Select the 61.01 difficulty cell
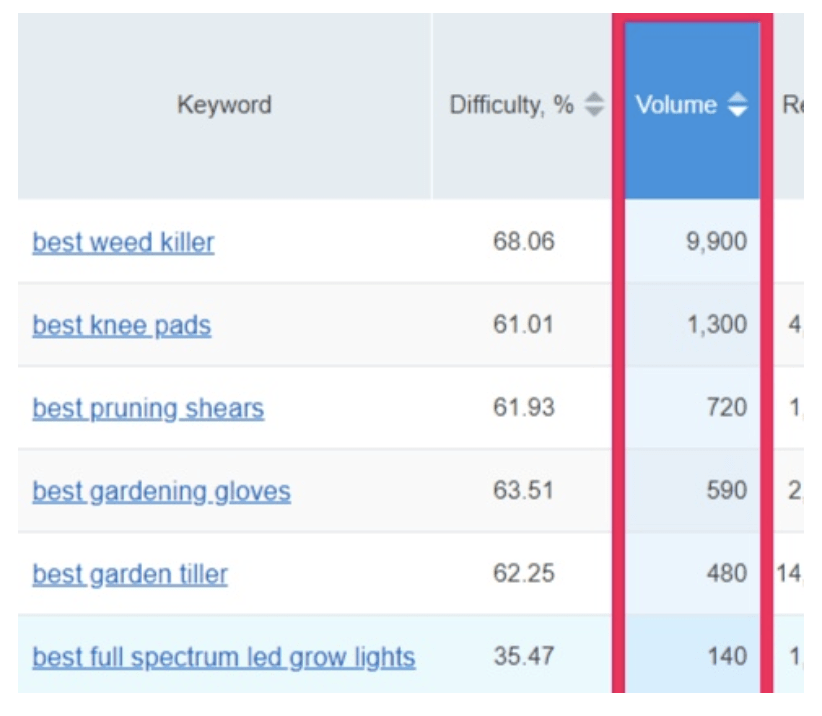The image size is (822, 716). [523, 325]
